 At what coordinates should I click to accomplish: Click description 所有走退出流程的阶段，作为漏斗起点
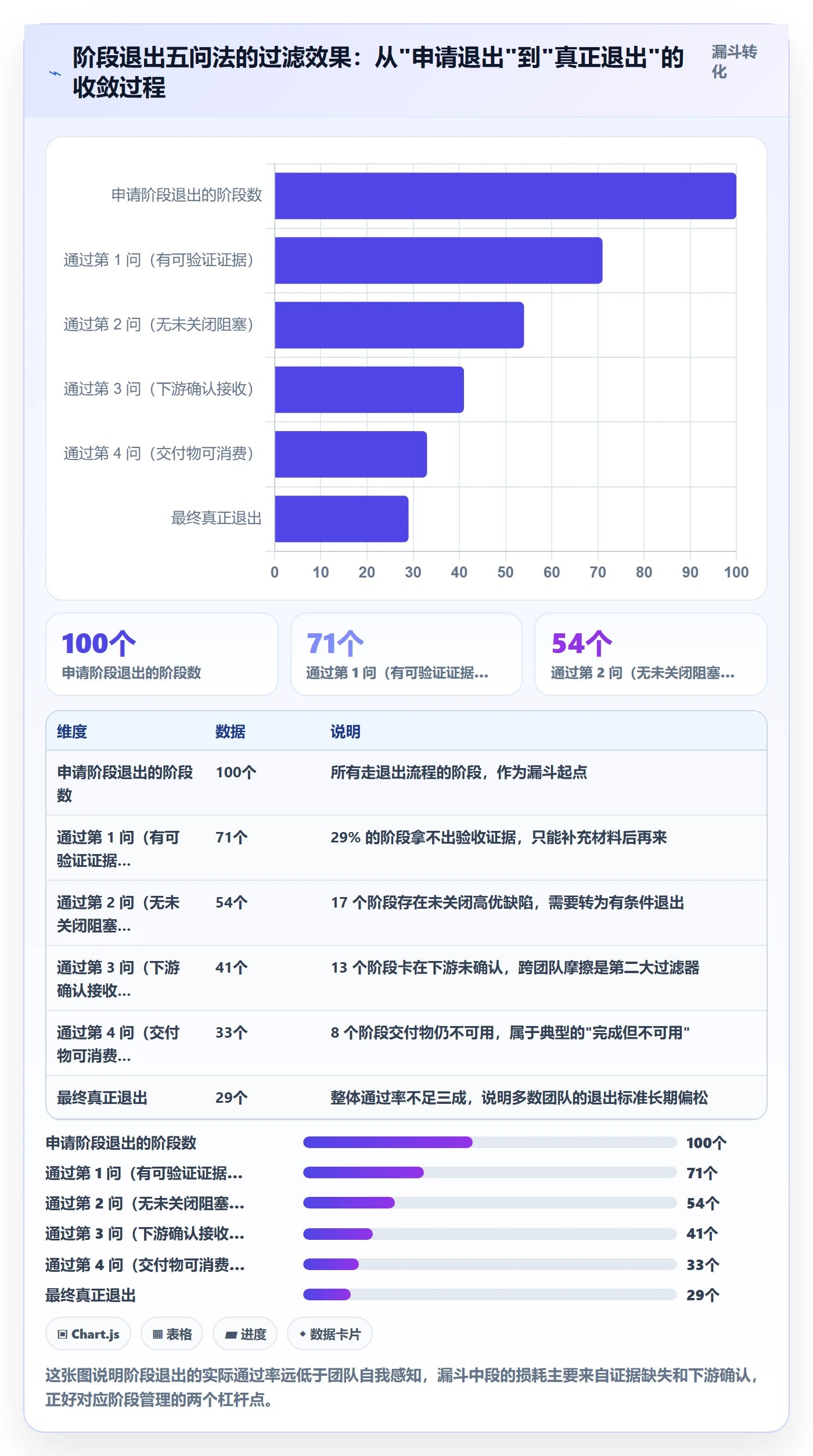coord(459,772)
